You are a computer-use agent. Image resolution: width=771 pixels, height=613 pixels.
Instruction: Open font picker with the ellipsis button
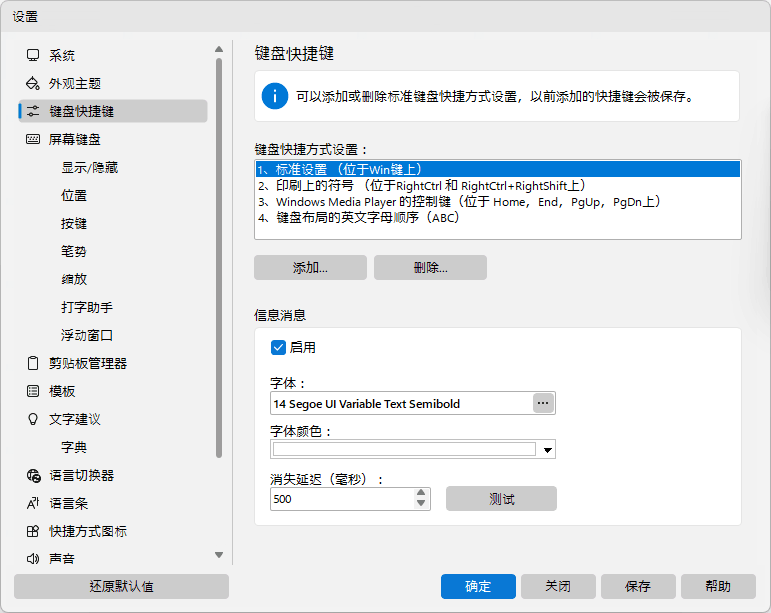click(543, 403)
